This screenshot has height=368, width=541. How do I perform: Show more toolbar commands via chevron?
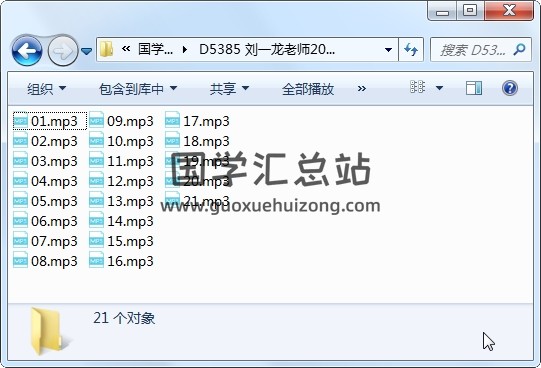[x=362, y=89]
